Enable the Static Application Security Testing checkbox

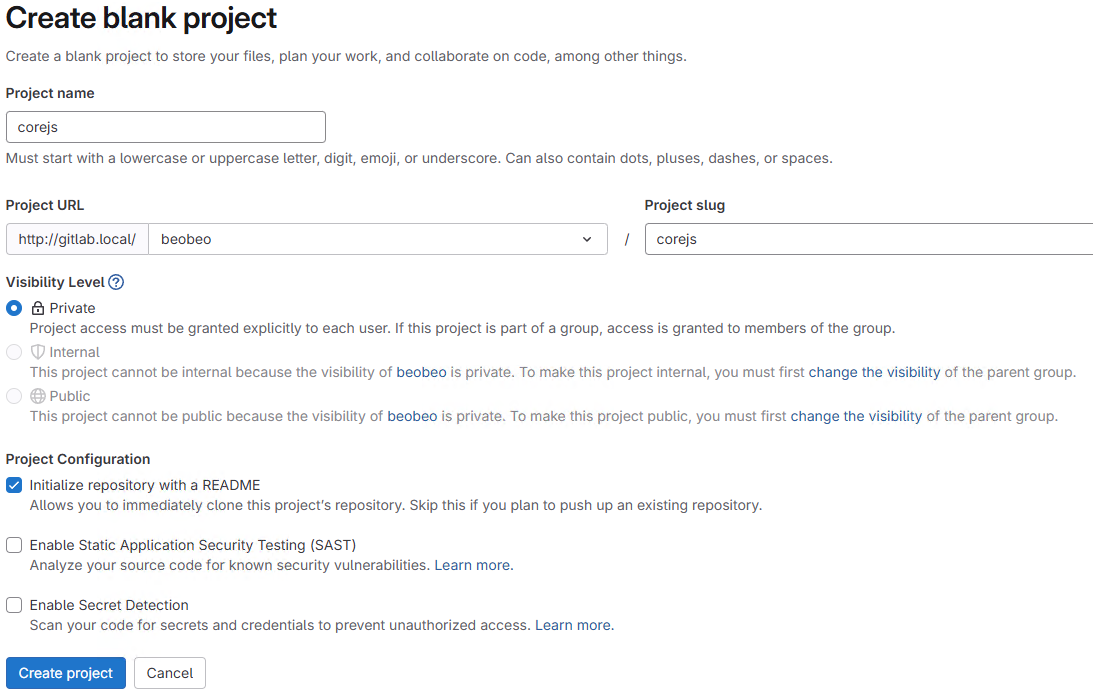tap(14, 545)
